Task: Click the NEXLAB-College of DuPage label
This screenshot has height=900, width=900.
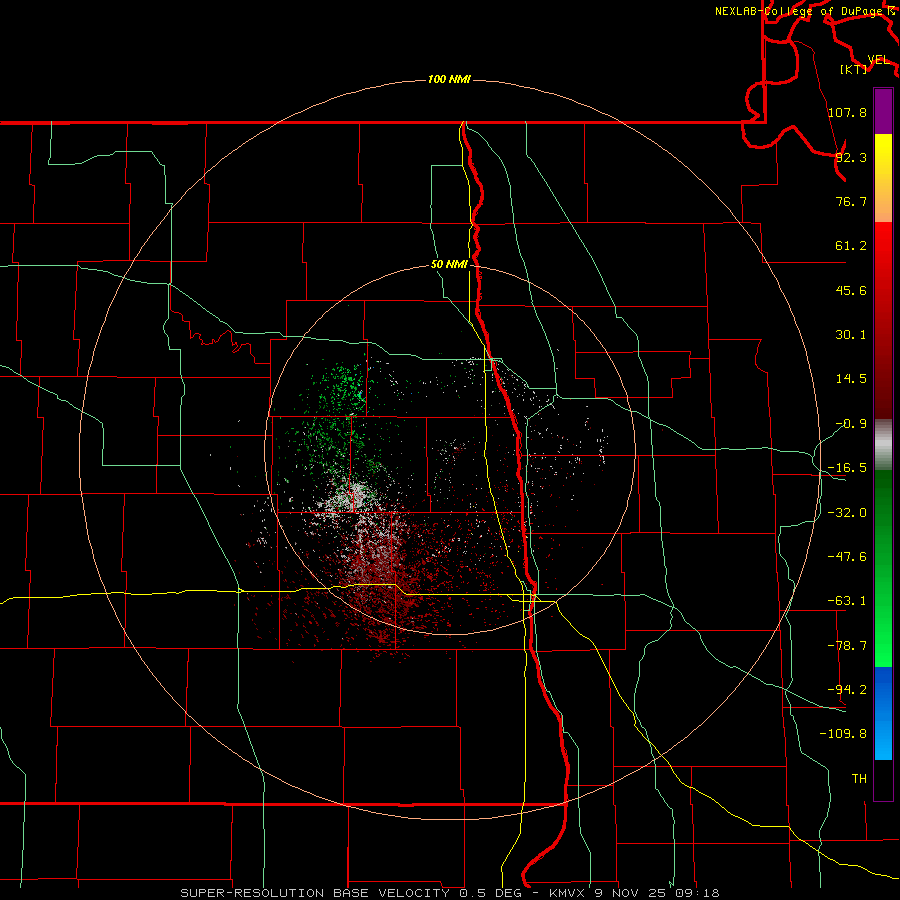Action: click(798, 11)
